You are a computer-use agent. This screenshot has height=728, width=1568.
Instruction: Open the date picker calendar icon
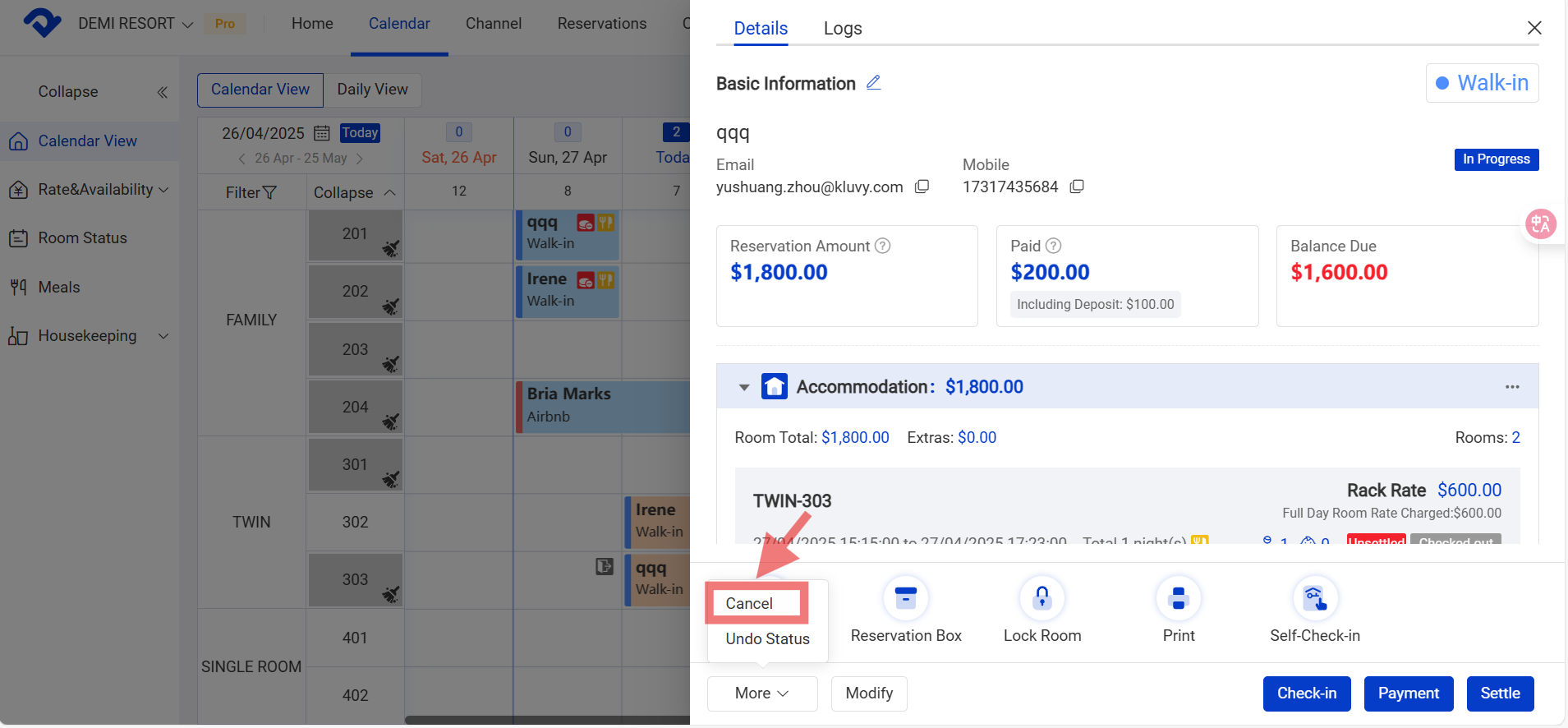[x=322, y=133]
